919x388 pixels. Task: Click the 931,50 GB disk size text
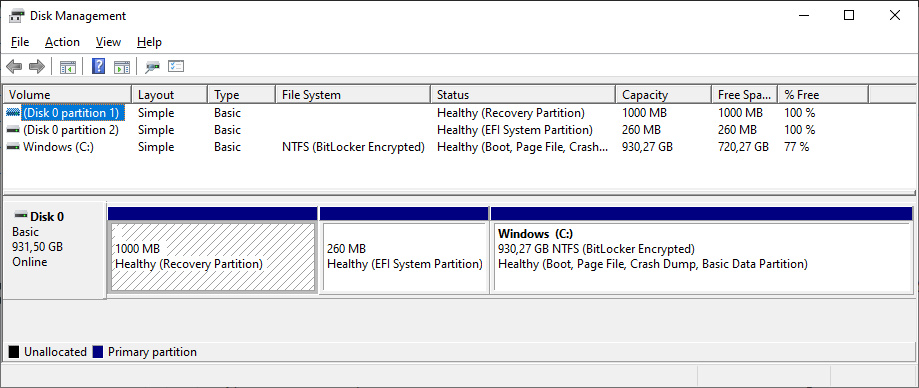(x=38, y=247)
